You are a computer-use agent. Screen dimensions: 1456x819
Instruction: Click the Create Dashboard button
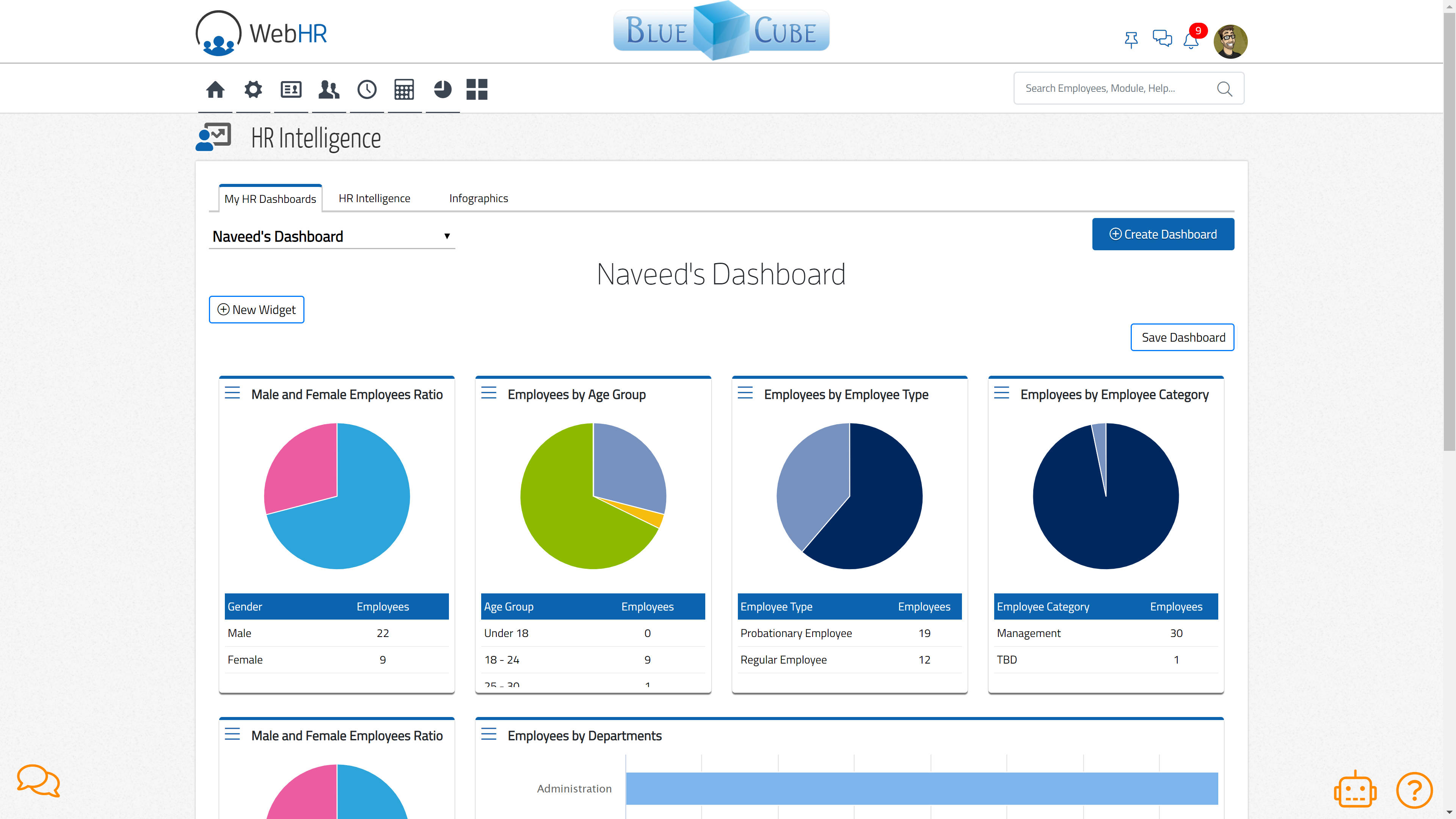(x=1163, y=234)
